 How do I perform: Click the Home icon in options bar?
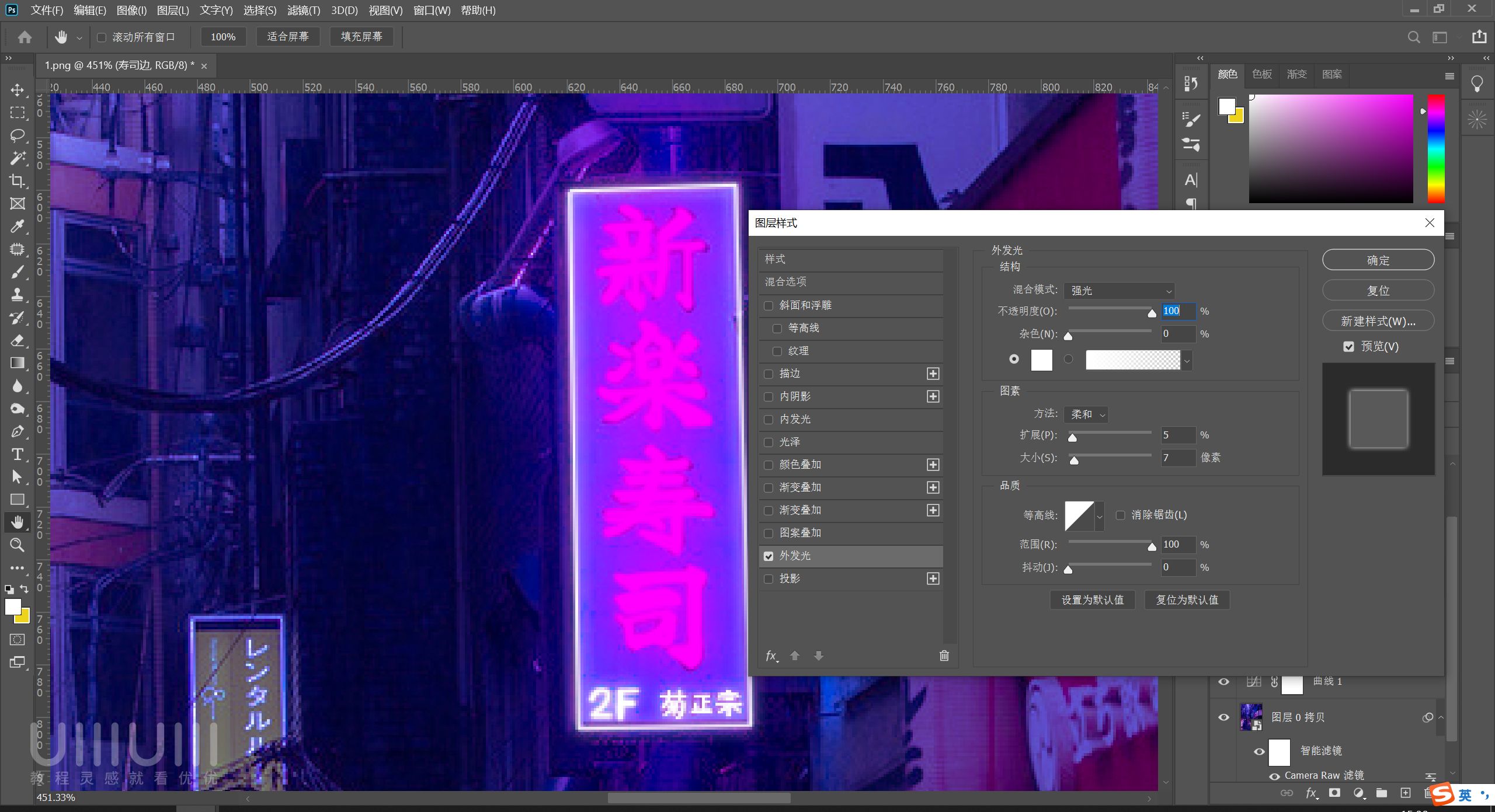(25, 37)
